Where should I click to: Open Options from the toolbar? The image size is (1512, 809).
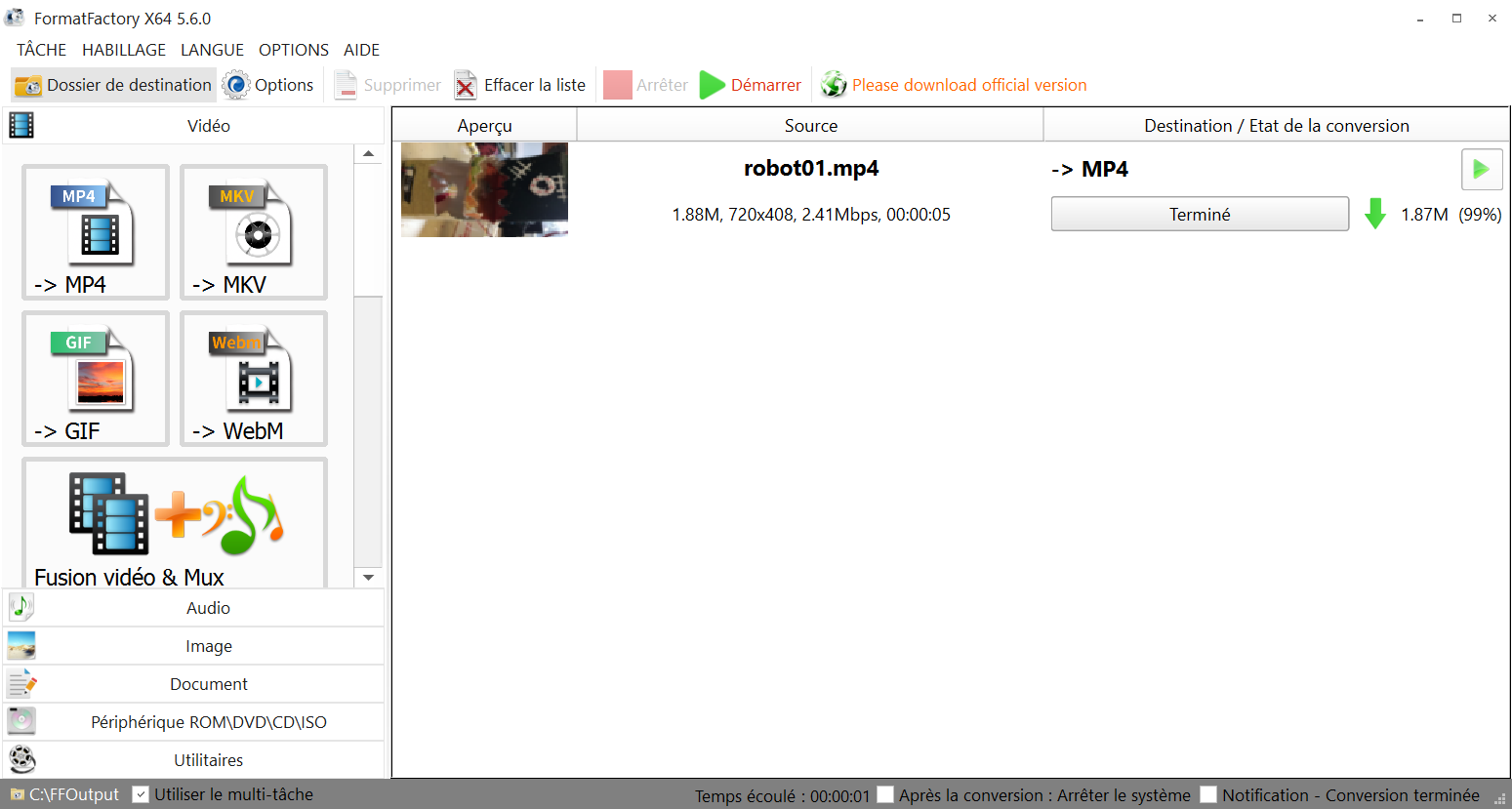tap(268, 85)
